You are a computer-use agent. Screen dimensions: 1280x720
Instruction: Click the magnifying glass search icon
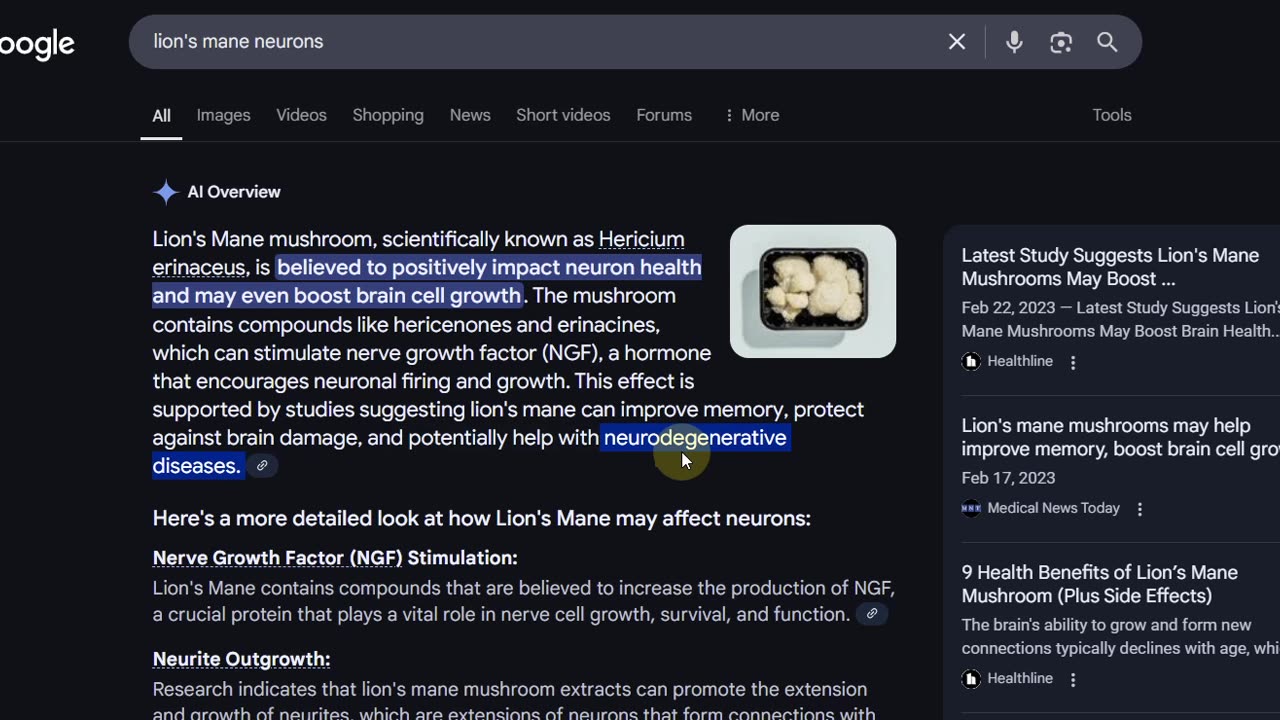coord(1107,42)
